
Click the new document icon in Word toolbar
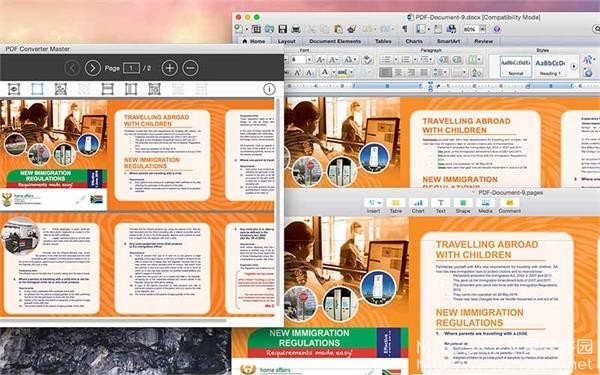(239, 29)
